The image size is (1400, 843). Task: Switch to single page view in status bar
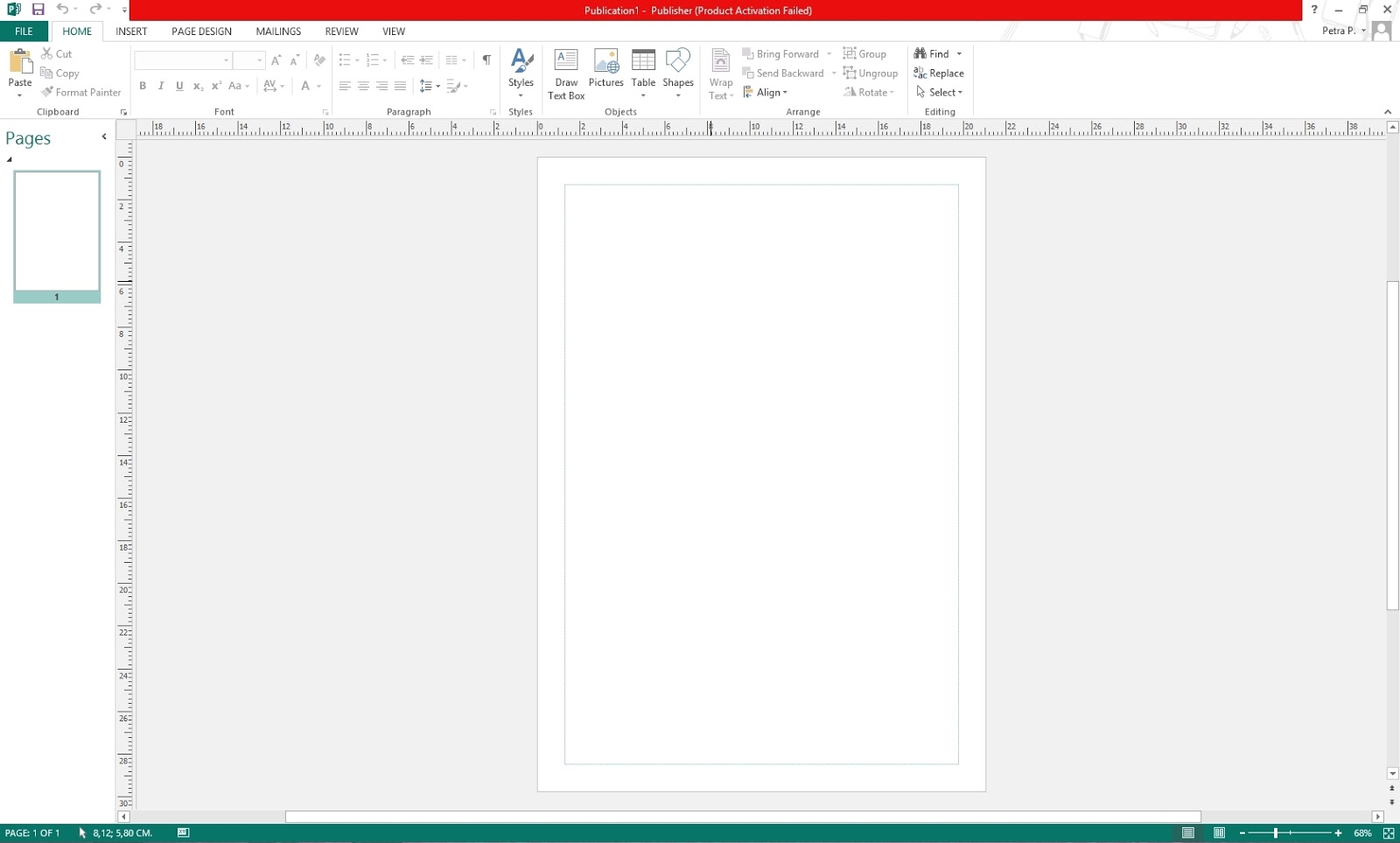coord(1187,833)
